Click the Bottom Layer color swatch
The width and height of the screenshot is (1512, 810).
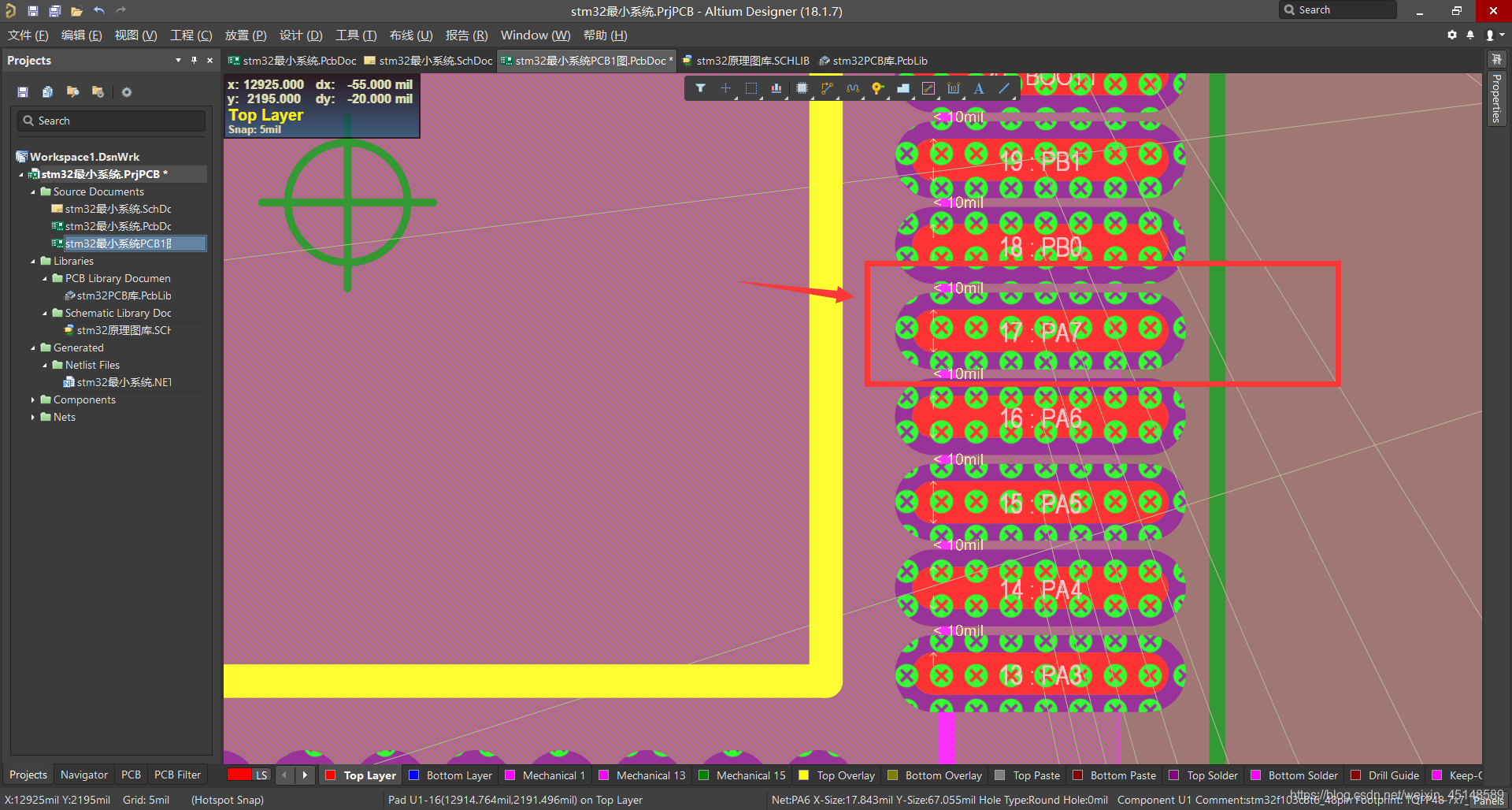(x=414, y=775)
